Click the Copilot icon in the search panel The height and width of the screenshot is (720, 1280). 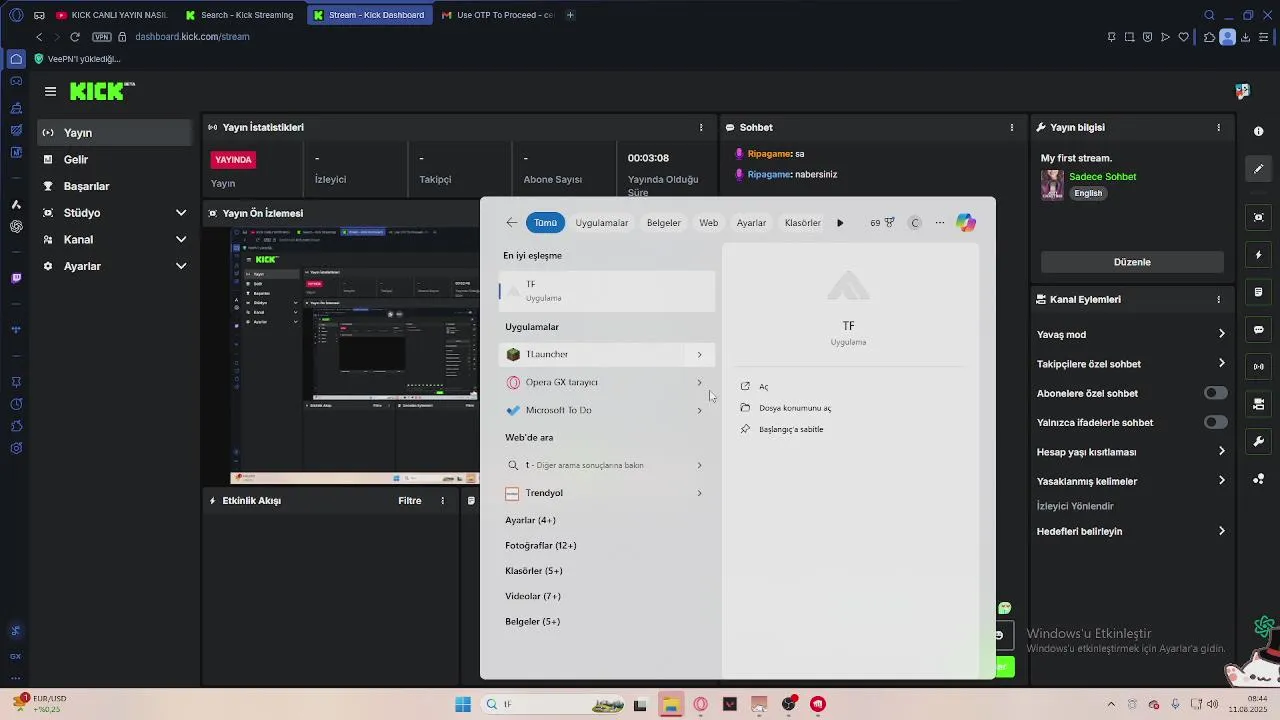click(x=966, y=223)
